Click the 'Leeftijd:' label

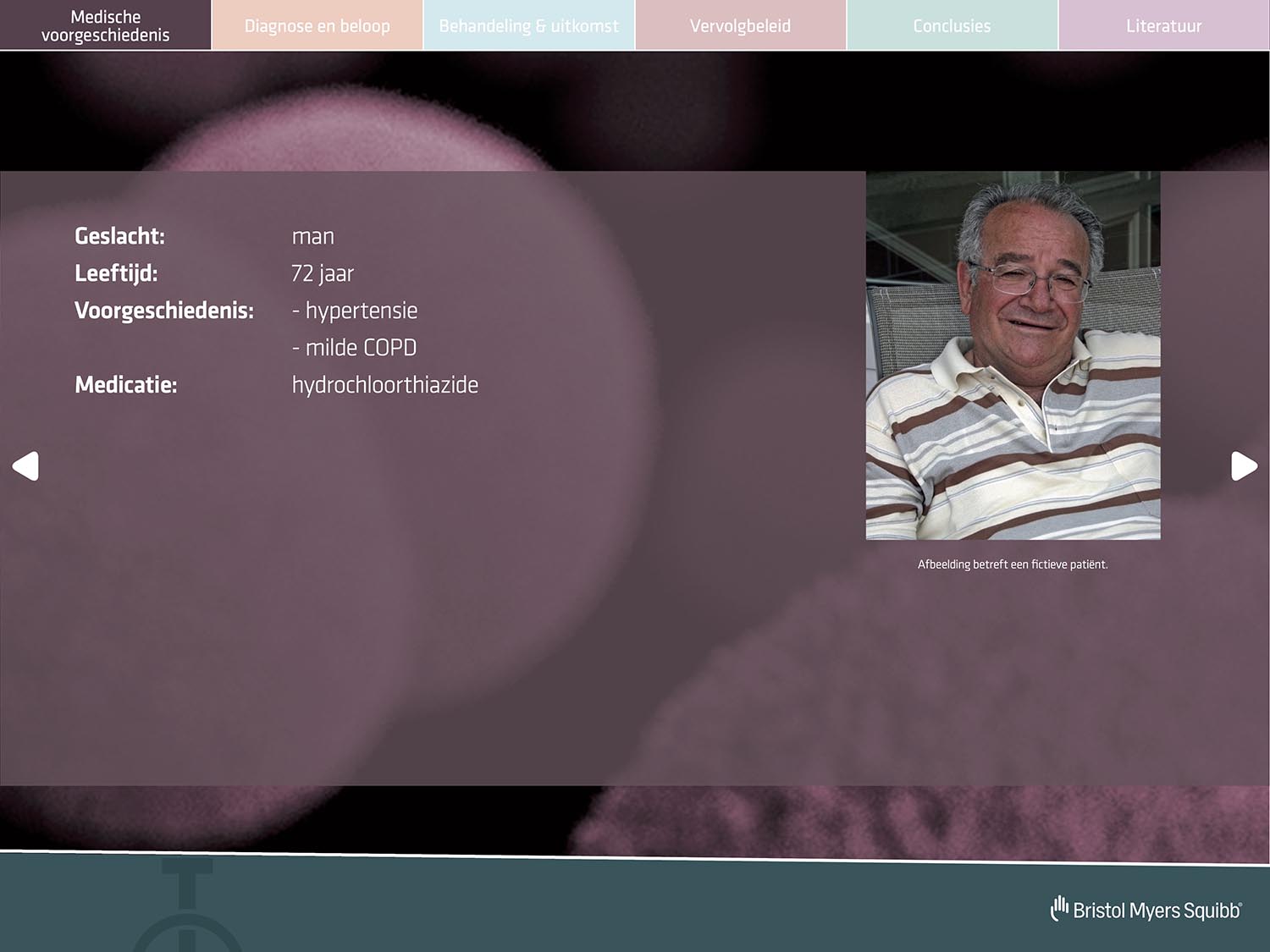[116, 273]
